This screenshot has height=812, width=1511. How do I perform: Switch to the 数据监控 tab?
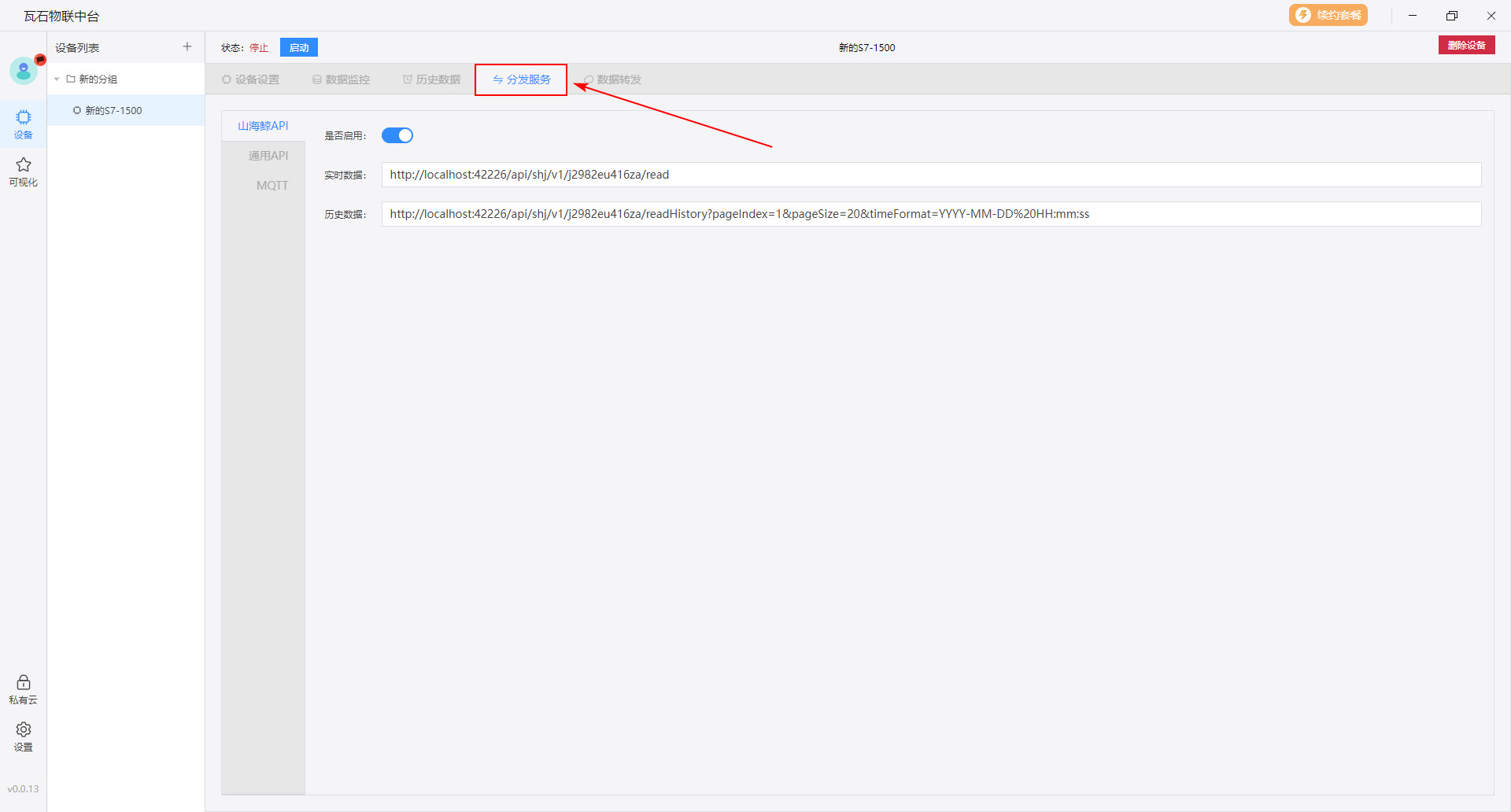pos(341,79)
